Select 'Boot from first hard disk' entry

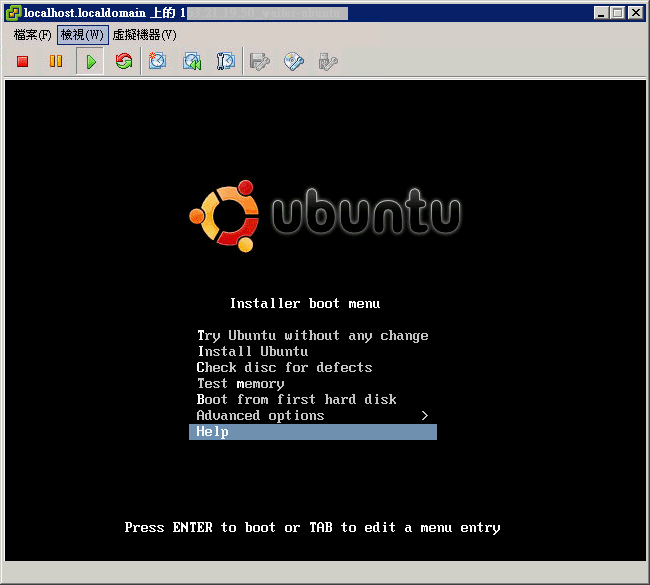click(313, 399)
